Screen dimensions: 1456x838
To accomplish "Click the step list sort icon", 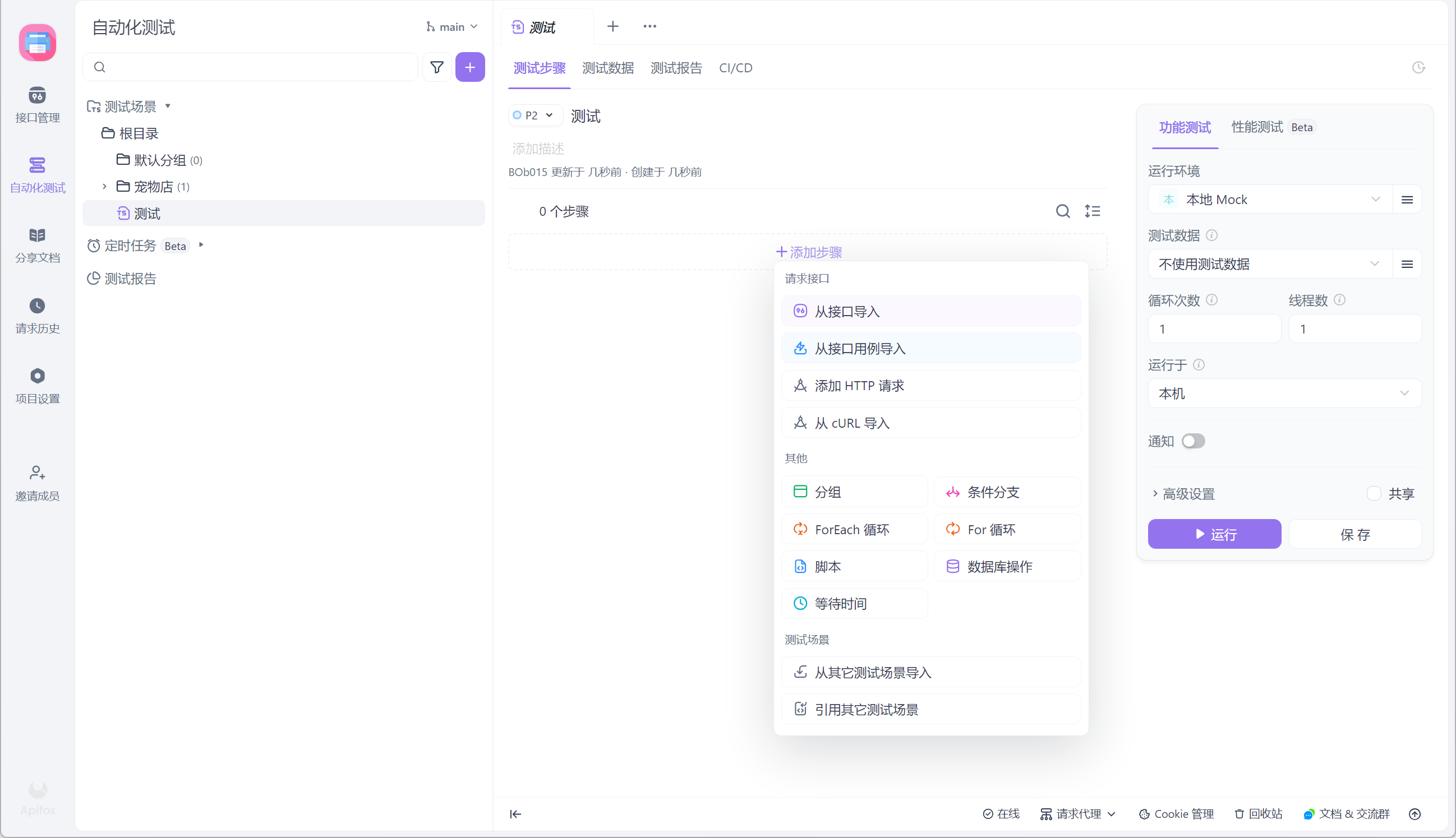I will coord(1092,211).
